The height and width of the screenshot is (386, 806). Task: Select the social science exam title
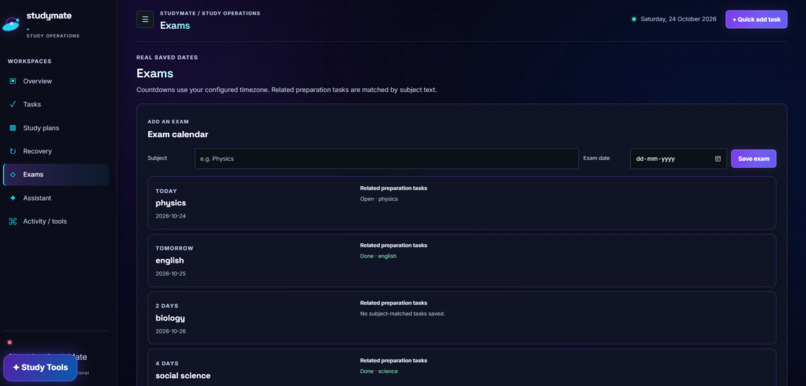pos(183,376)
